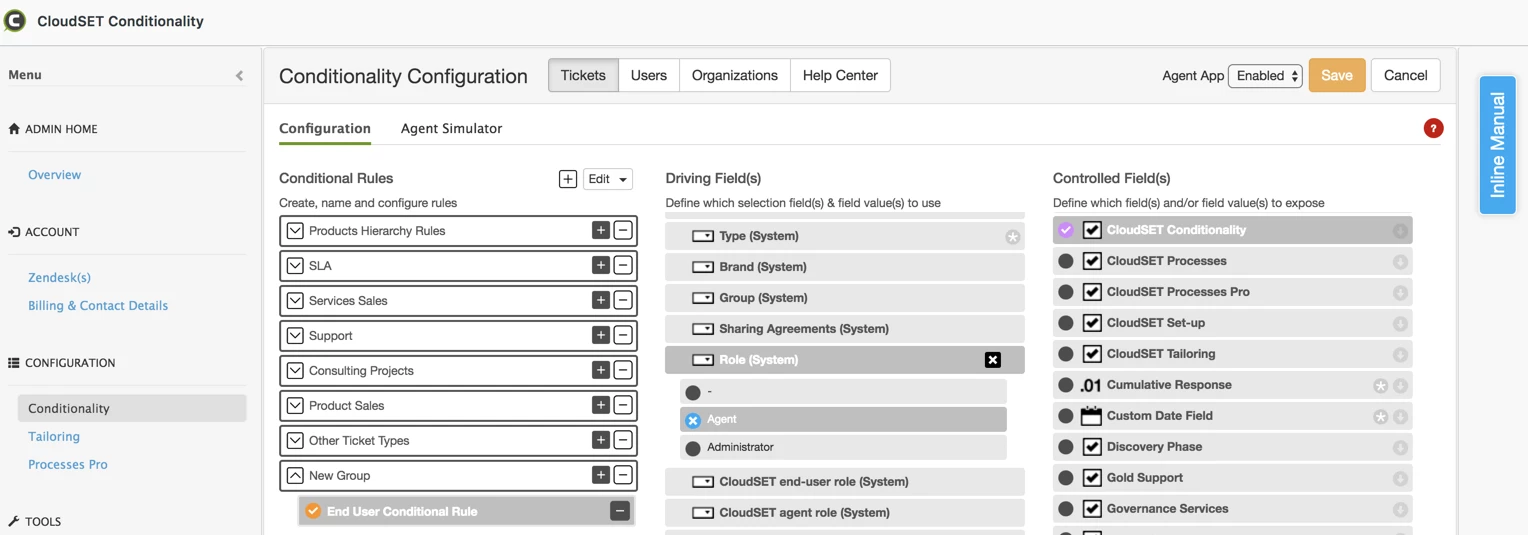Clear the Role (System) driving field with X
This screenshot has width=1528, height=535.
[992, 360]
